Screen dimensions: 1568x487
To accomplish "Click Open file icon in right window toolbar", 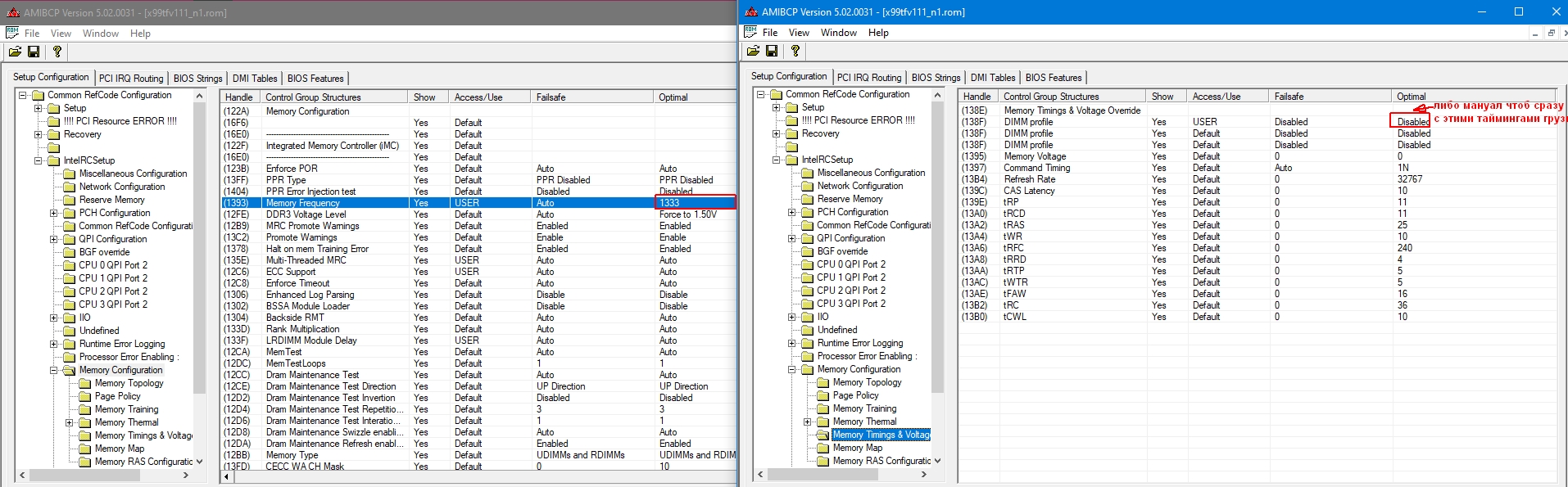I will pos(753,51).
